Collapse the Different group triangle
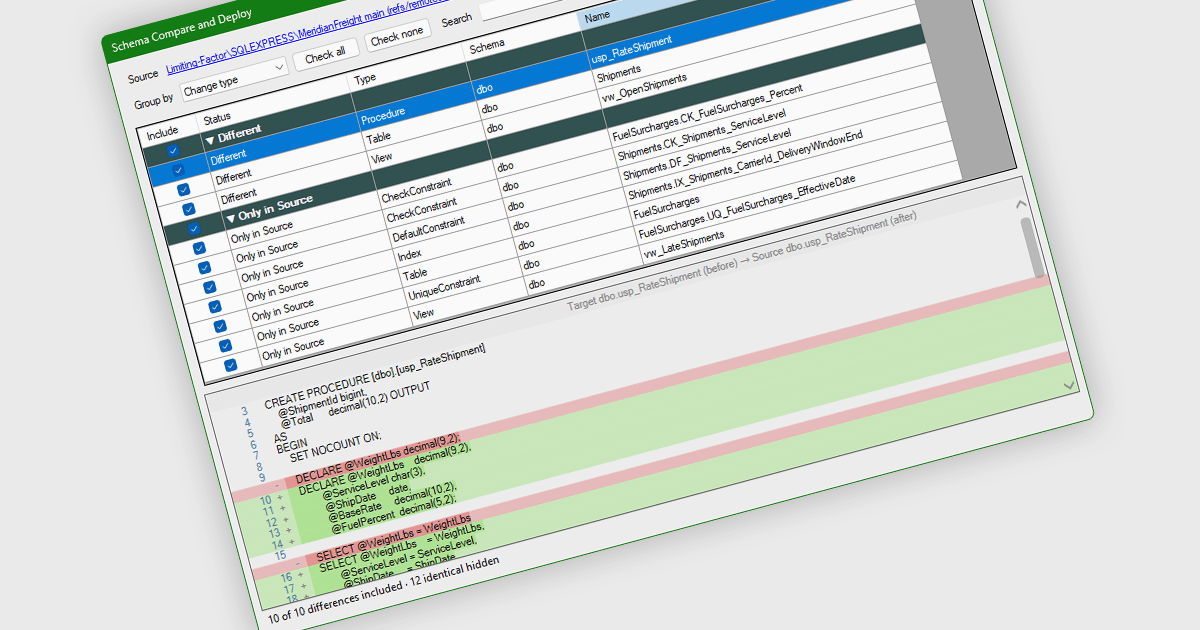The height and width of the screenshot is (630, 1200). tap(209, 139)
